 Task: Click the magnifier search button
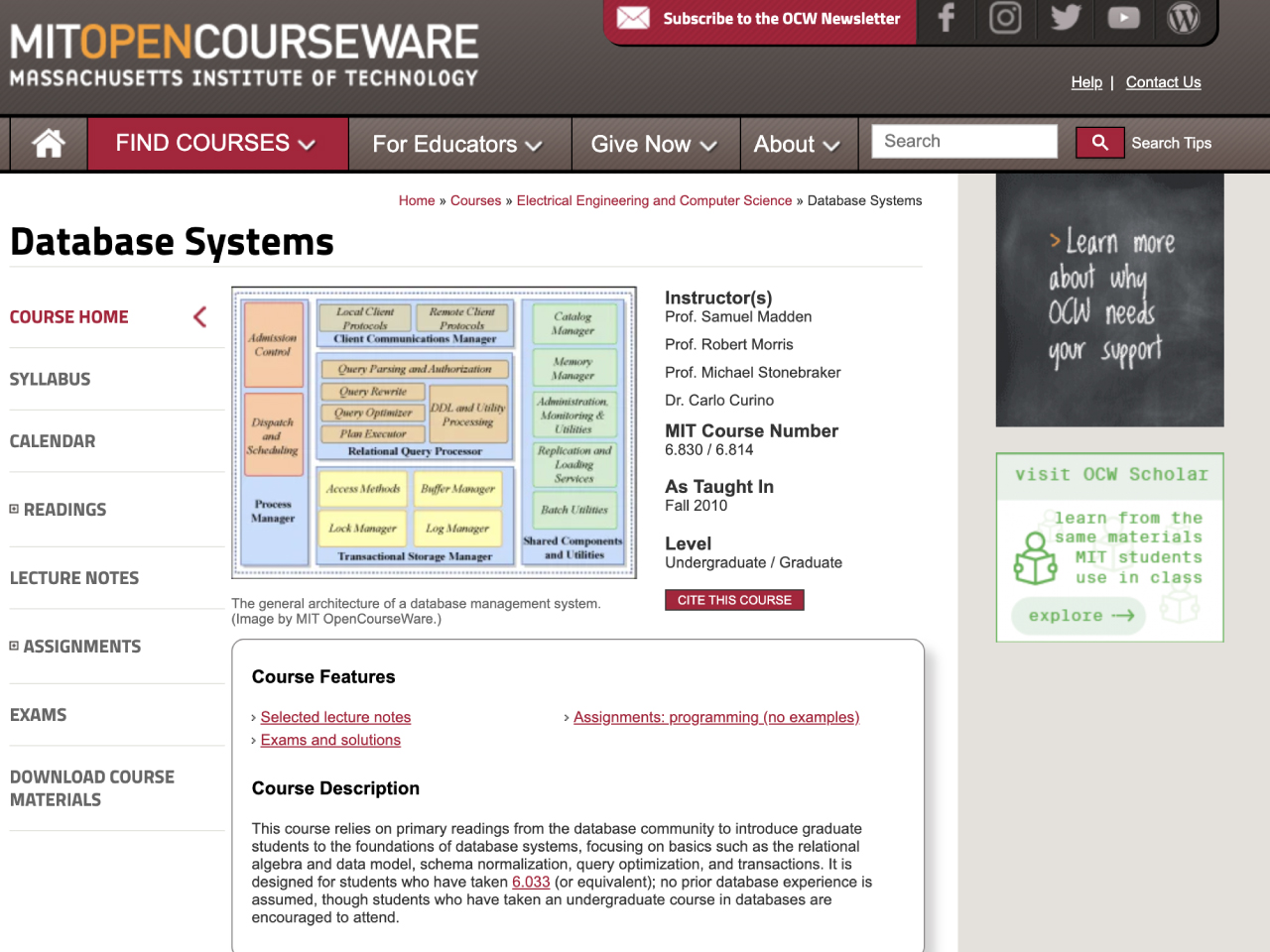[x=1100, y=143]
